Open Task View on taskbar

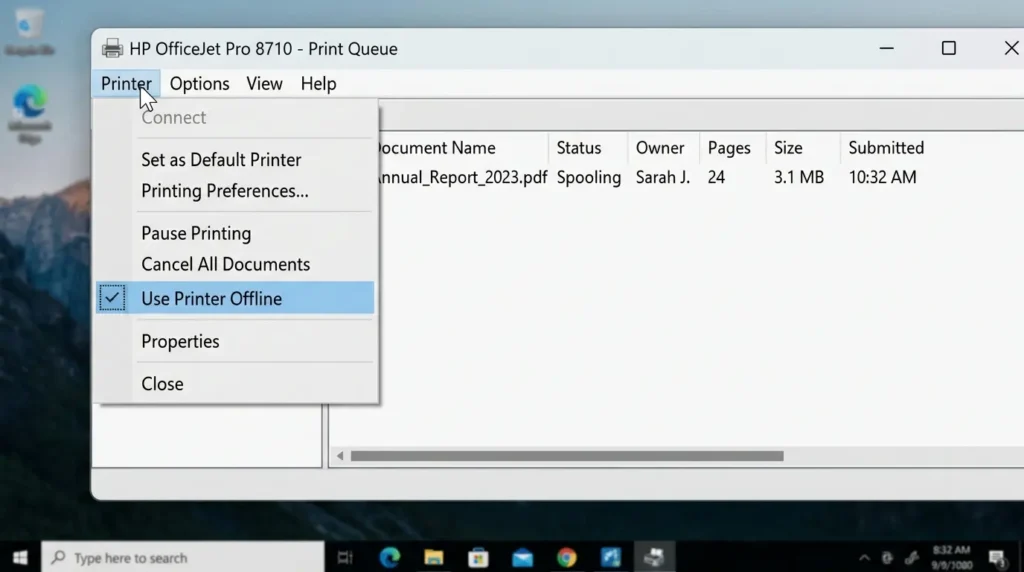click(x=345, y=557)
